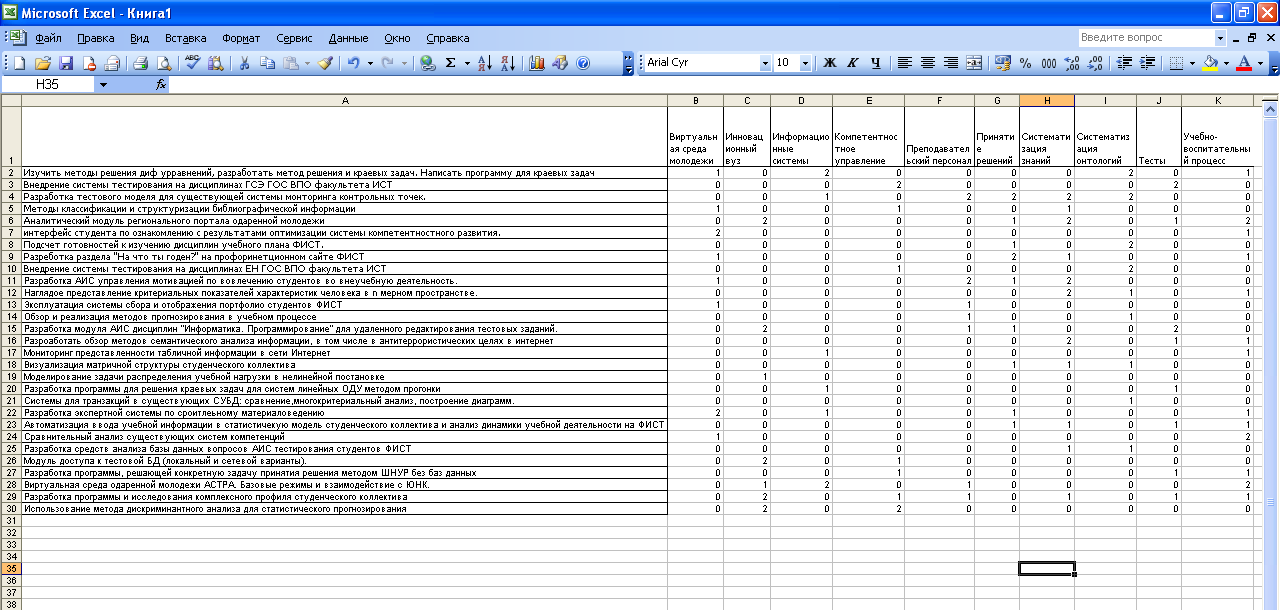Click the AutoSum sigma button
The width and height of the screenshot is (1280, 610).
pyautogui.click(x=451, y=62)
